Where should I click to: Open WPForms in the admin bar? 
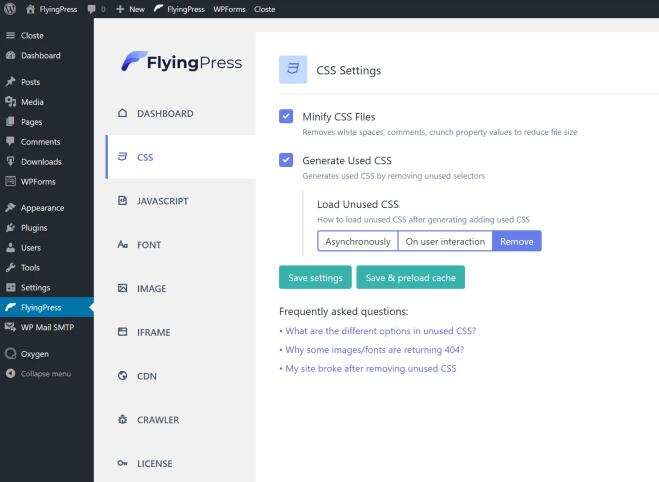pos(229,9)
